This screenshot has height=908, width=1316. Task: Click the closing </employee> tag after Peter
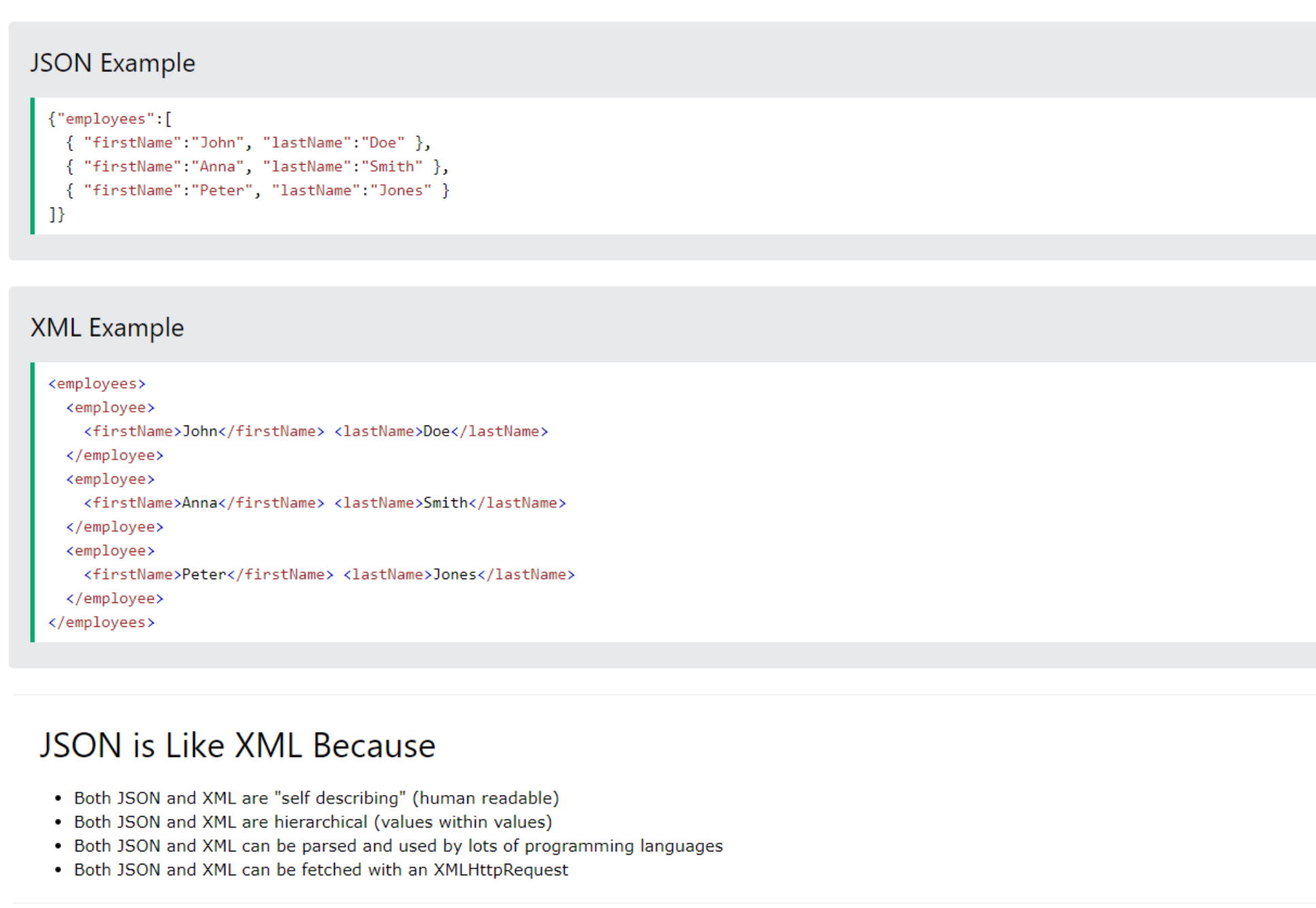point(116,598)
